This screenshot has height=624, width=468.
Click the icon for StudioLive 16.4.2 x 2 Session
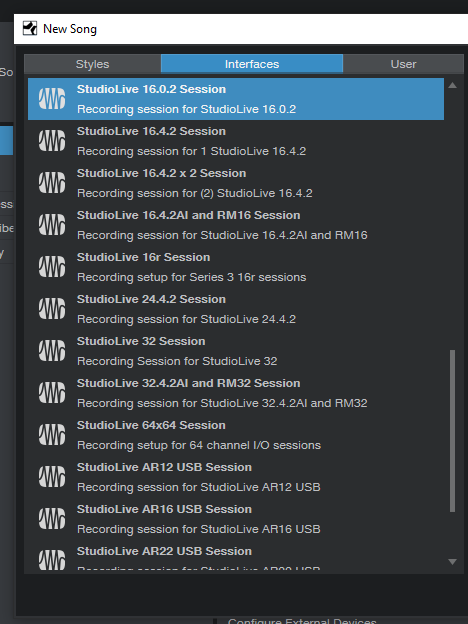click(x=52, y=183)
